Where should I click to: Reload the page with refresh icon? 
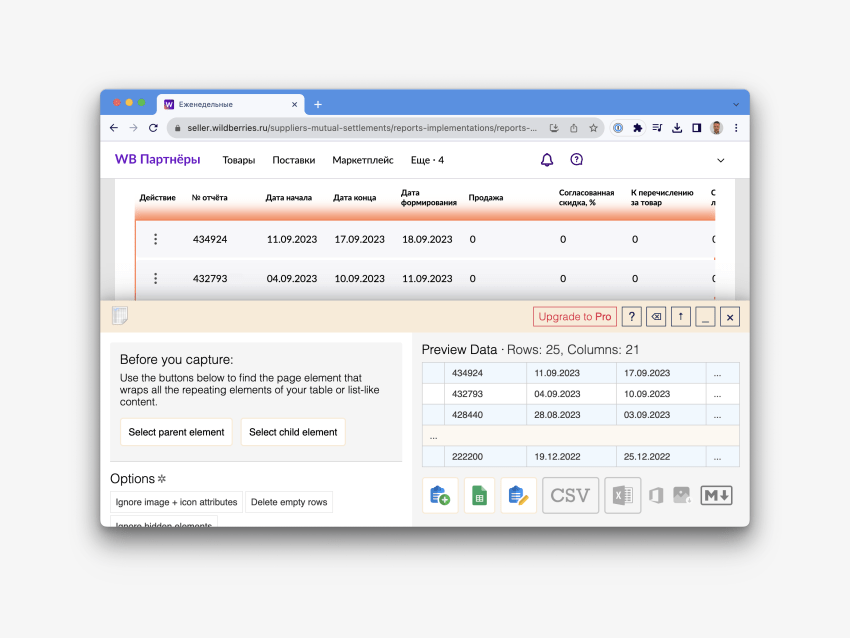point(153,128)
